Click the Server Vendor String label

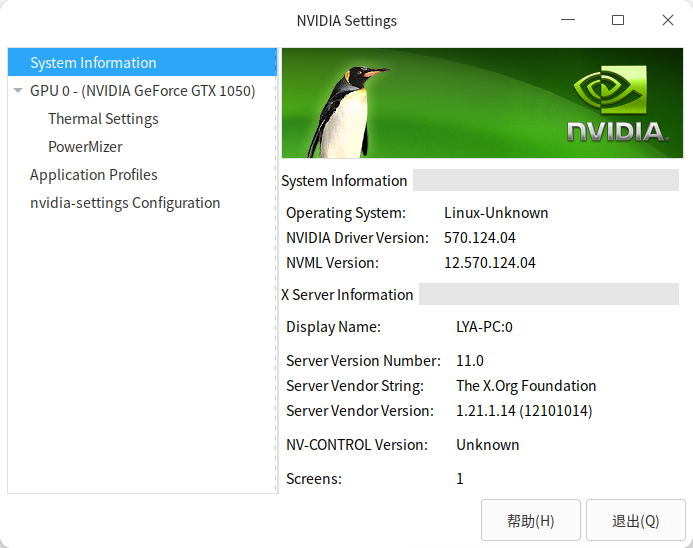pyautogui.click(x=355, y=386)
